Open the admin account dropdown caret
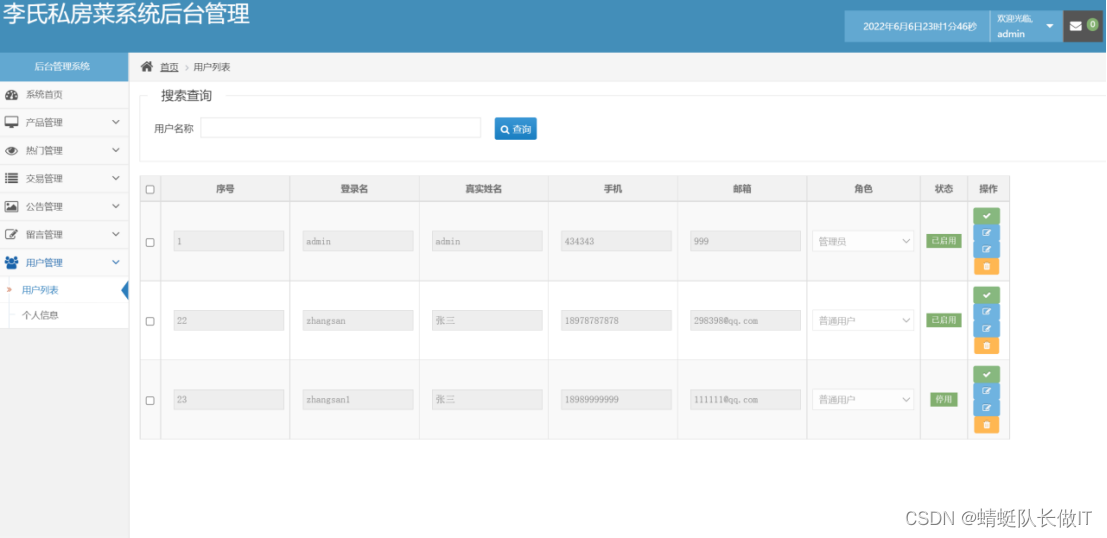This screenshot has height=538, width=1107. (x=1050, y=26)
